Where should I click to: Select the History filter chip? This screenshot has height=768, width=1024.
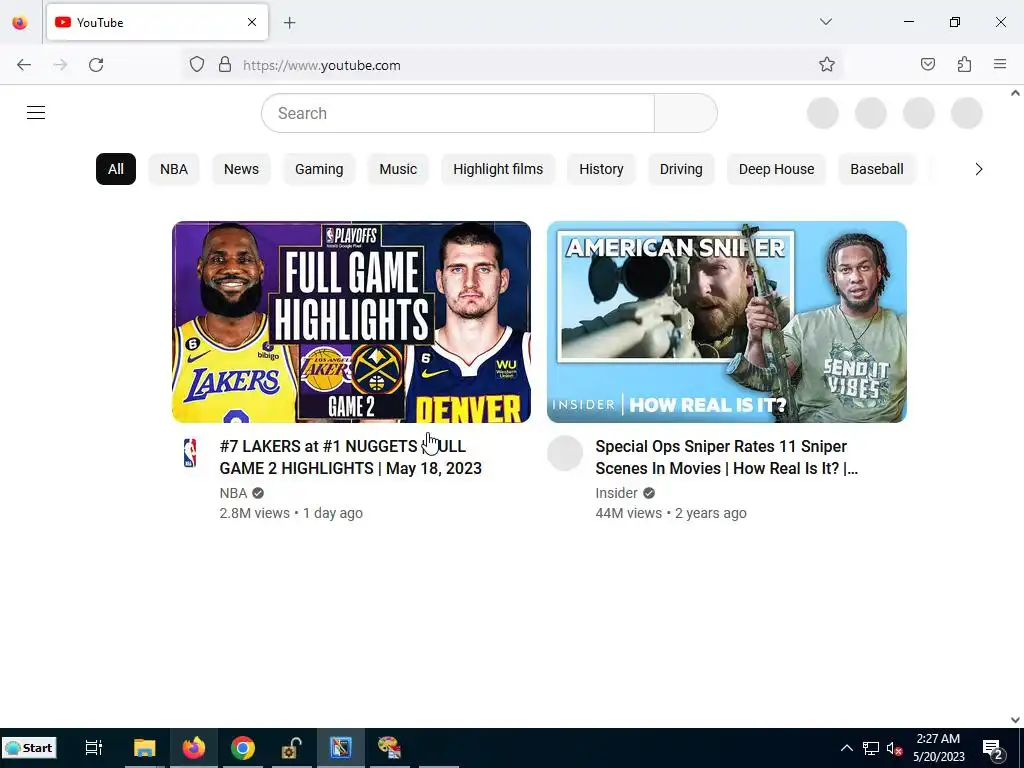pyautogui.click(x=601, y=169)
